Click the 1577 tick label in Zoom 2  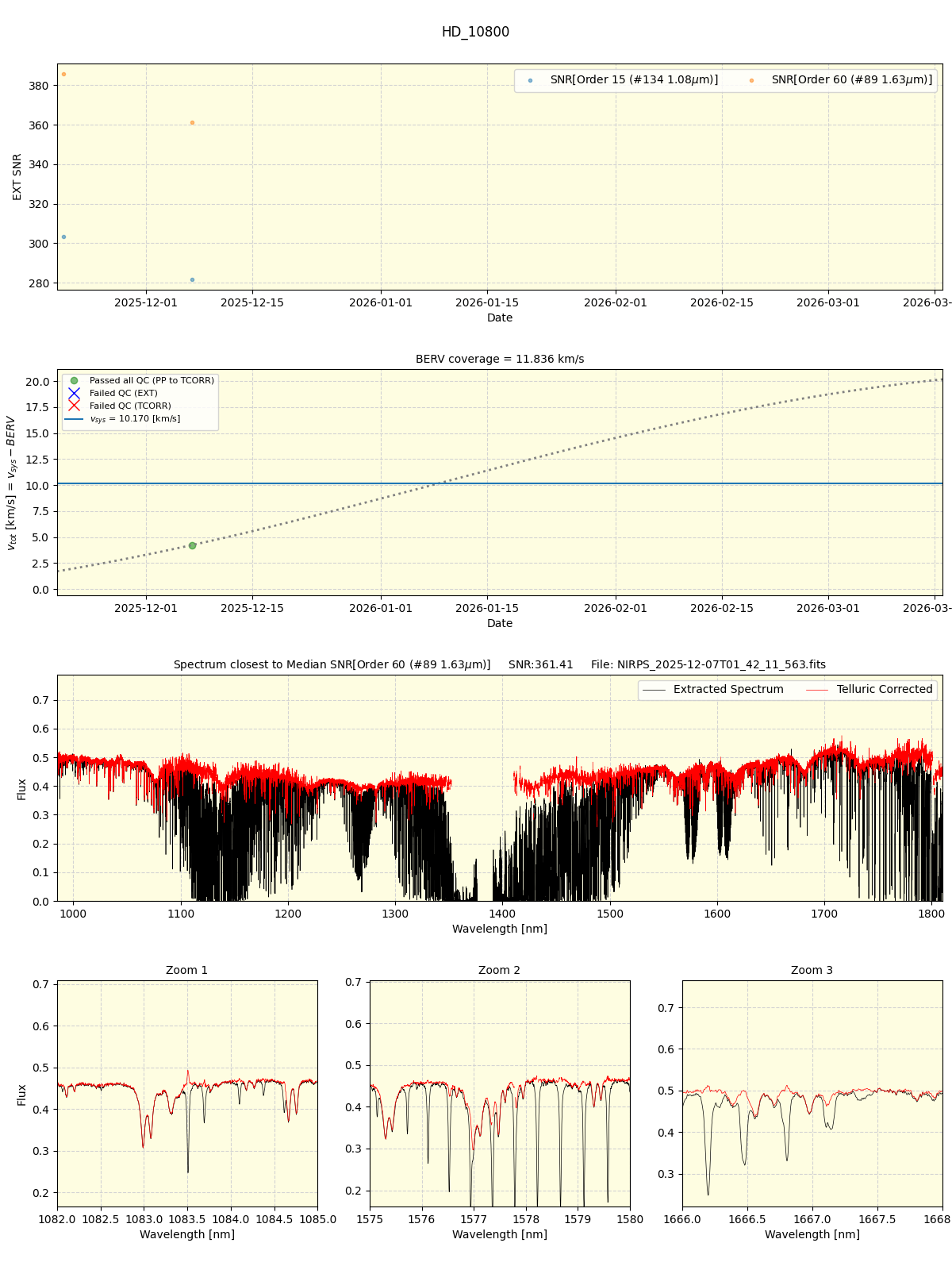[474, 1219]
